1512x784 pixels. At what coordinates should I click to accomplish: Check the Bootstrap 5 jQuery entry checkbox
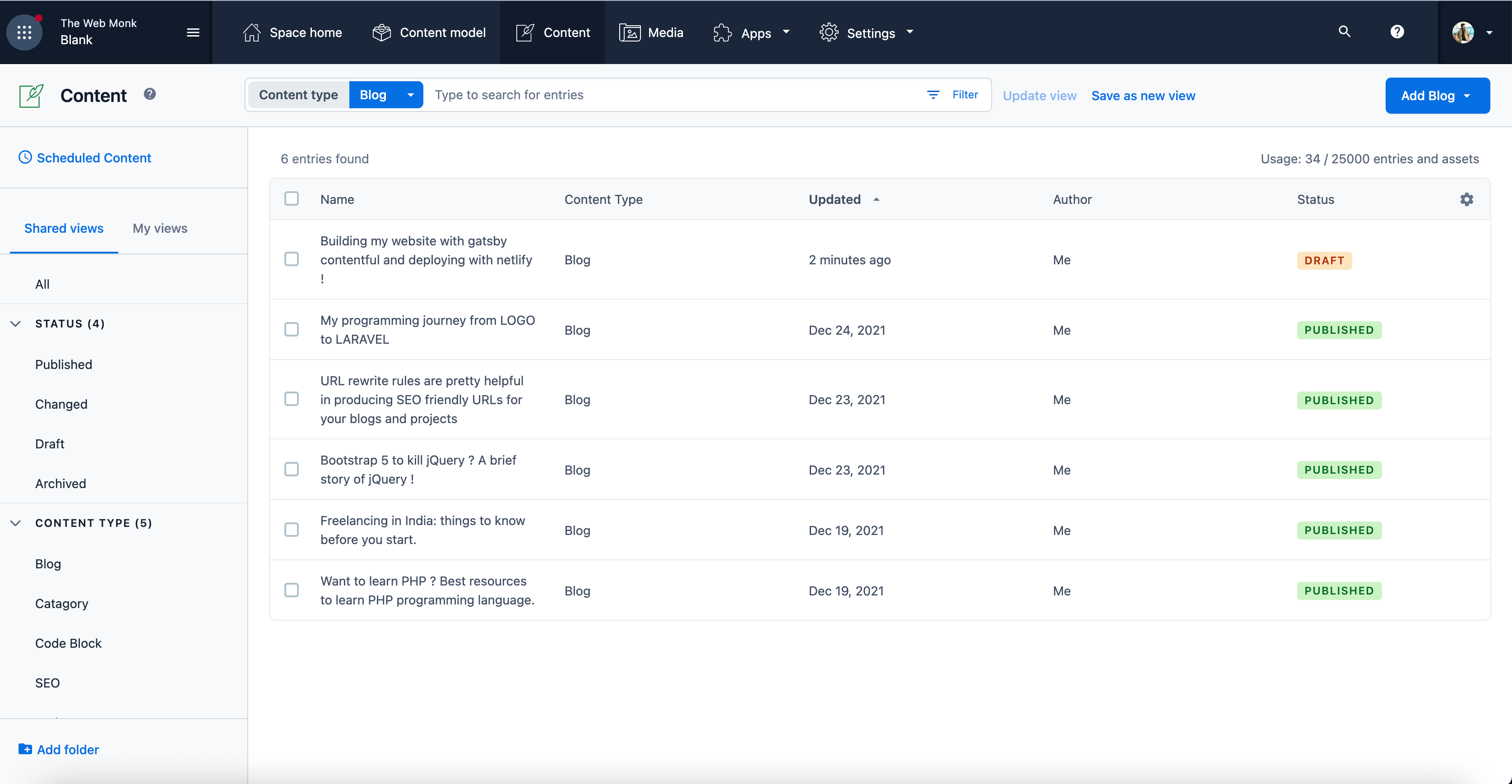[x=291, y=470]
